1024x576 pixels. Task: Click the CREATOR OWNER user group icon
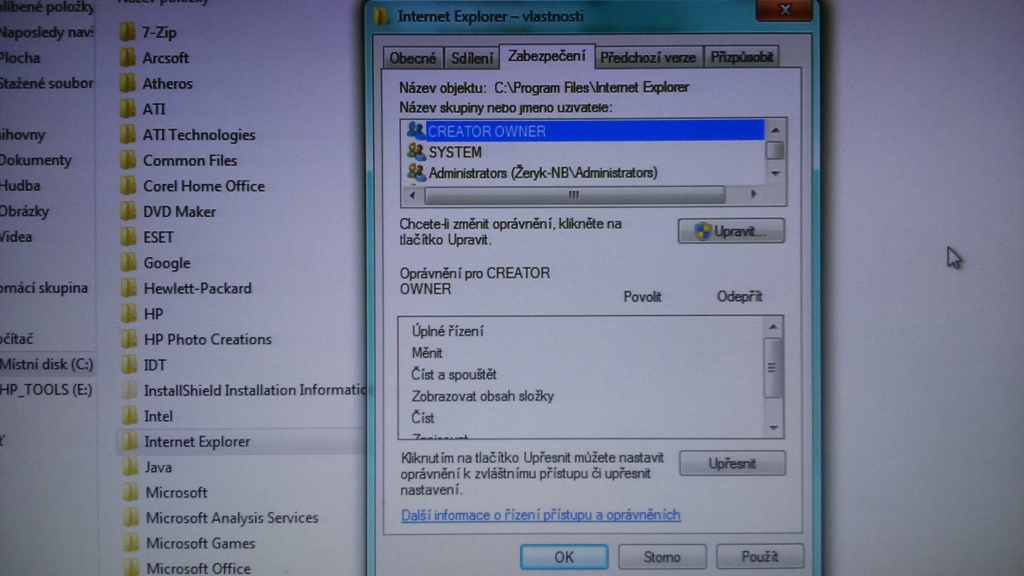click(416, 131)
